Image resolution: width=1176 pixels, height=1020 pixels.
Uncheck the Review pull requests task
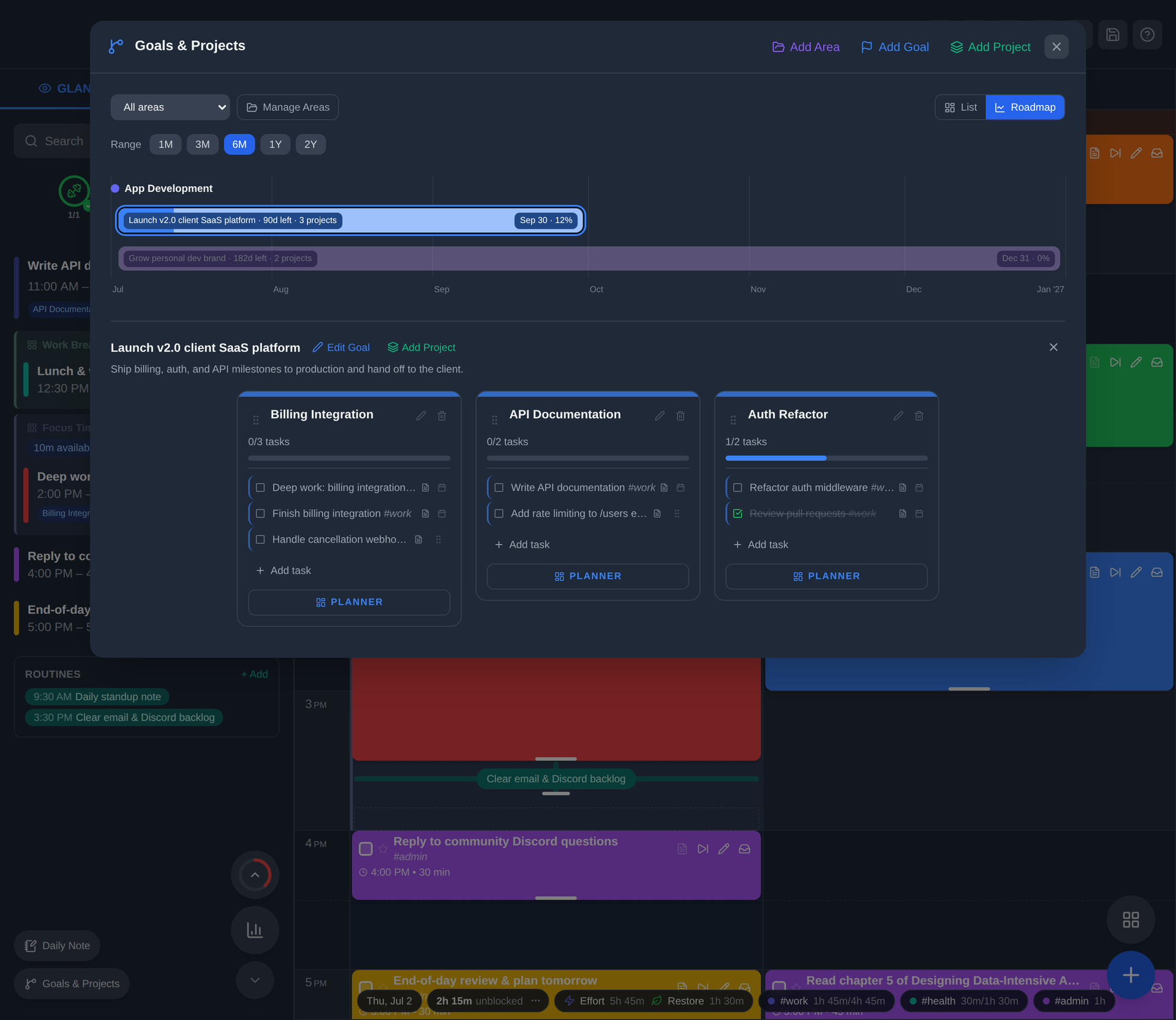coord(737,513)
